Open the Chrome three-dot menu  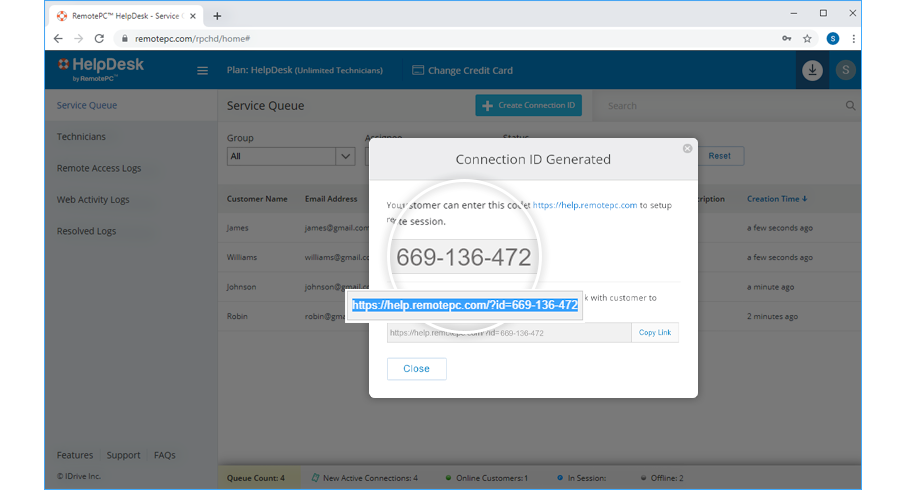[854, 38]
